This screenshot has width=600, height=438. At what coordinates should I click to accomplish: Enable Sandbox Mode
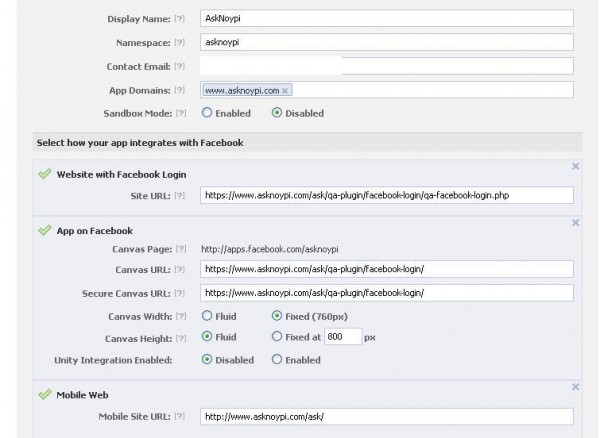(207, 113)
